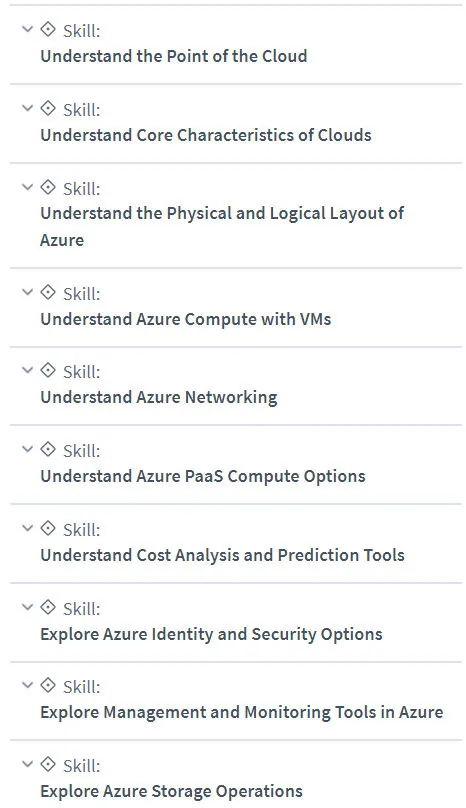Click the skill icon for Core Characteristics of Clouds
Image resolution: width=466 pixels, height=808 pixels.
(48, 108)
